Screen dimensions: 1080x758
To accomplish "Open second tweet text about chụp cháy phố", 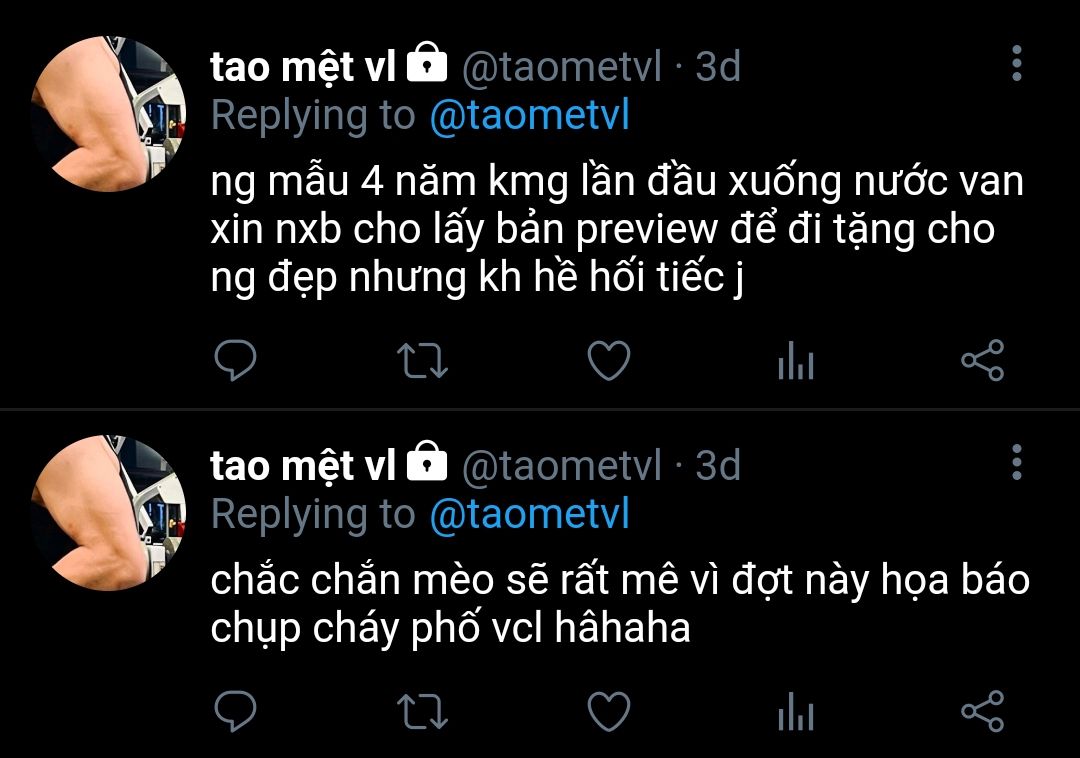I will (x=620, y=604).
